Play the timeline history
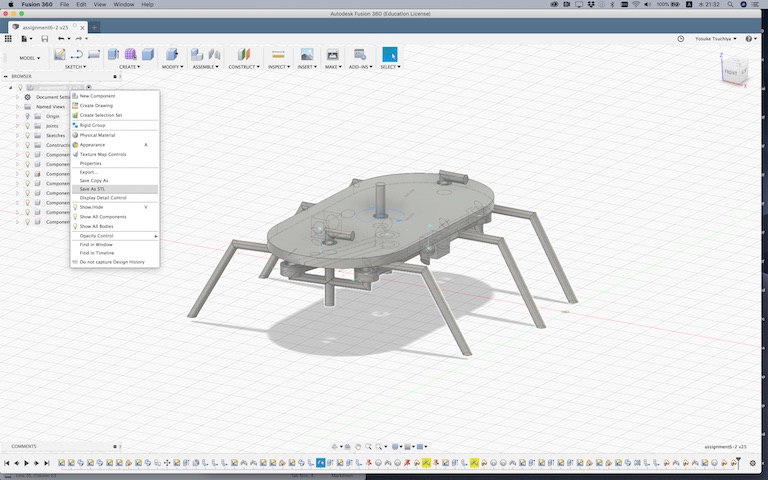Viewport: 768px width, 480px height. pyautogui.click(x=26, y=463)
